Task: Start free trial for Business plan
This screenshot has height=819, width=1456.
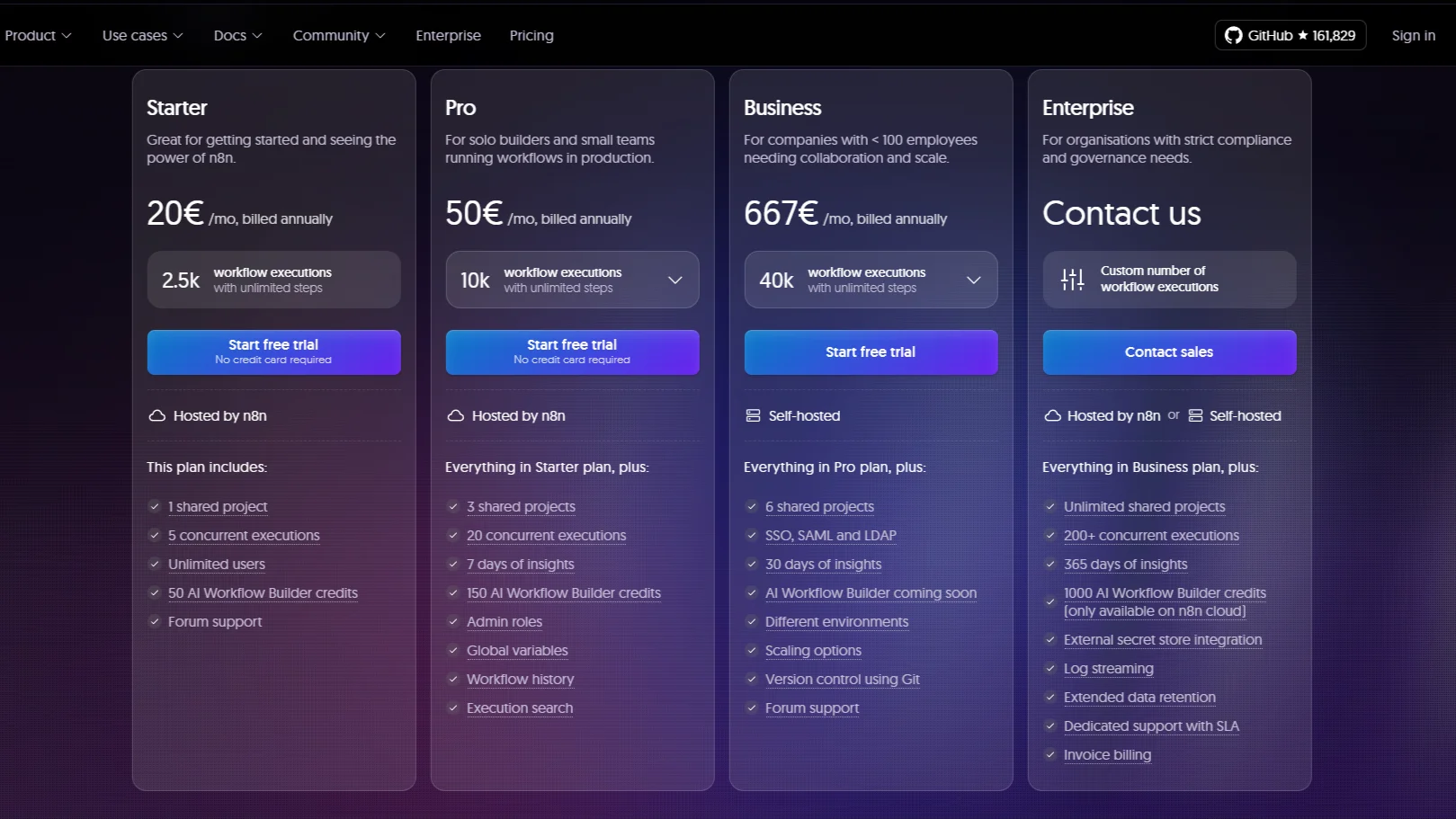Action: click(x=871, y=352)
